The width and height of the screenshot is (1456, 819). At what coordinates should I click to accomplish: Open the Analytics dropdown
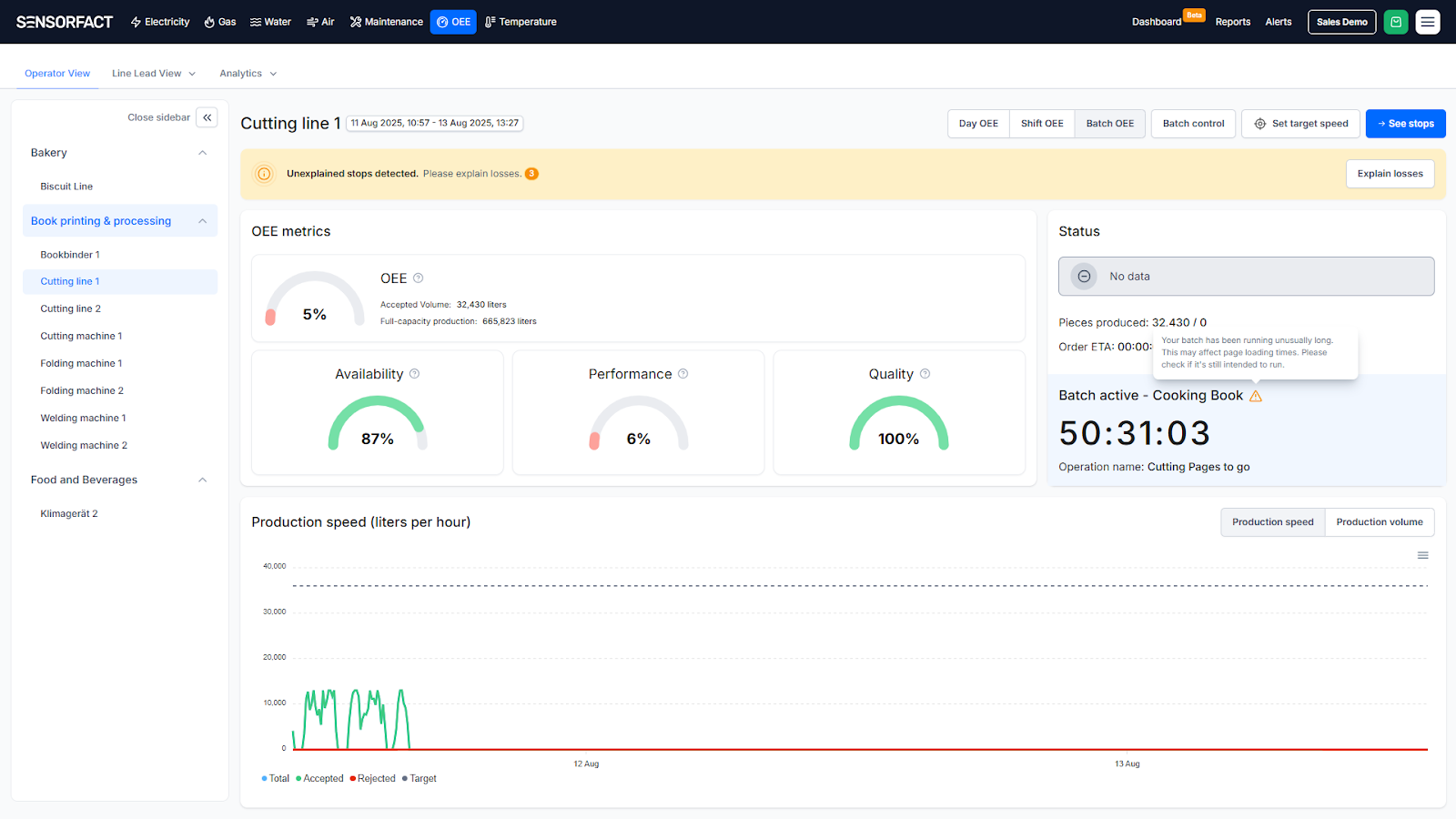point(248,74)
